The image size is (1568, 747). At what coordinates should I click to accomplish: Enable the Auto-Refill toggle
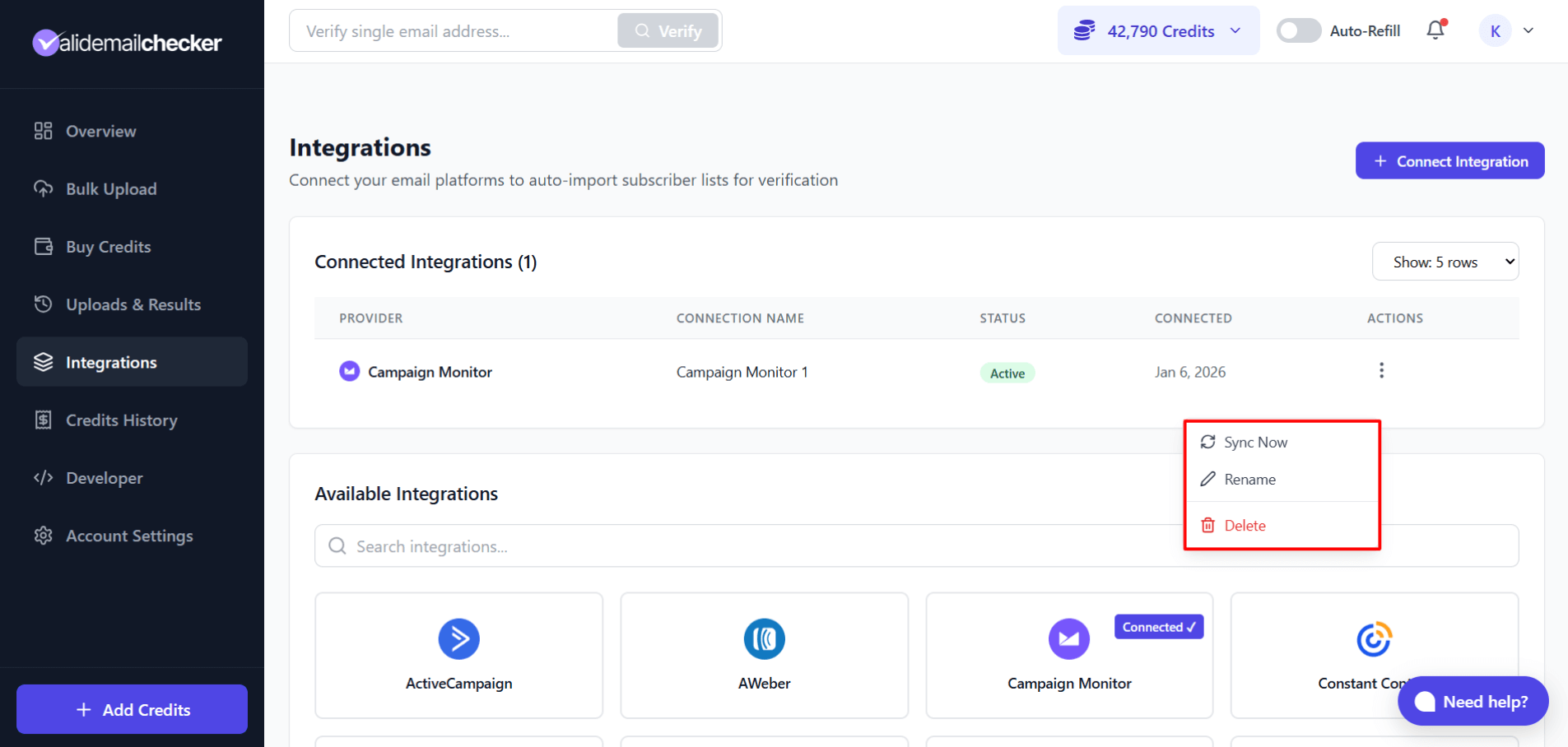1298,30
